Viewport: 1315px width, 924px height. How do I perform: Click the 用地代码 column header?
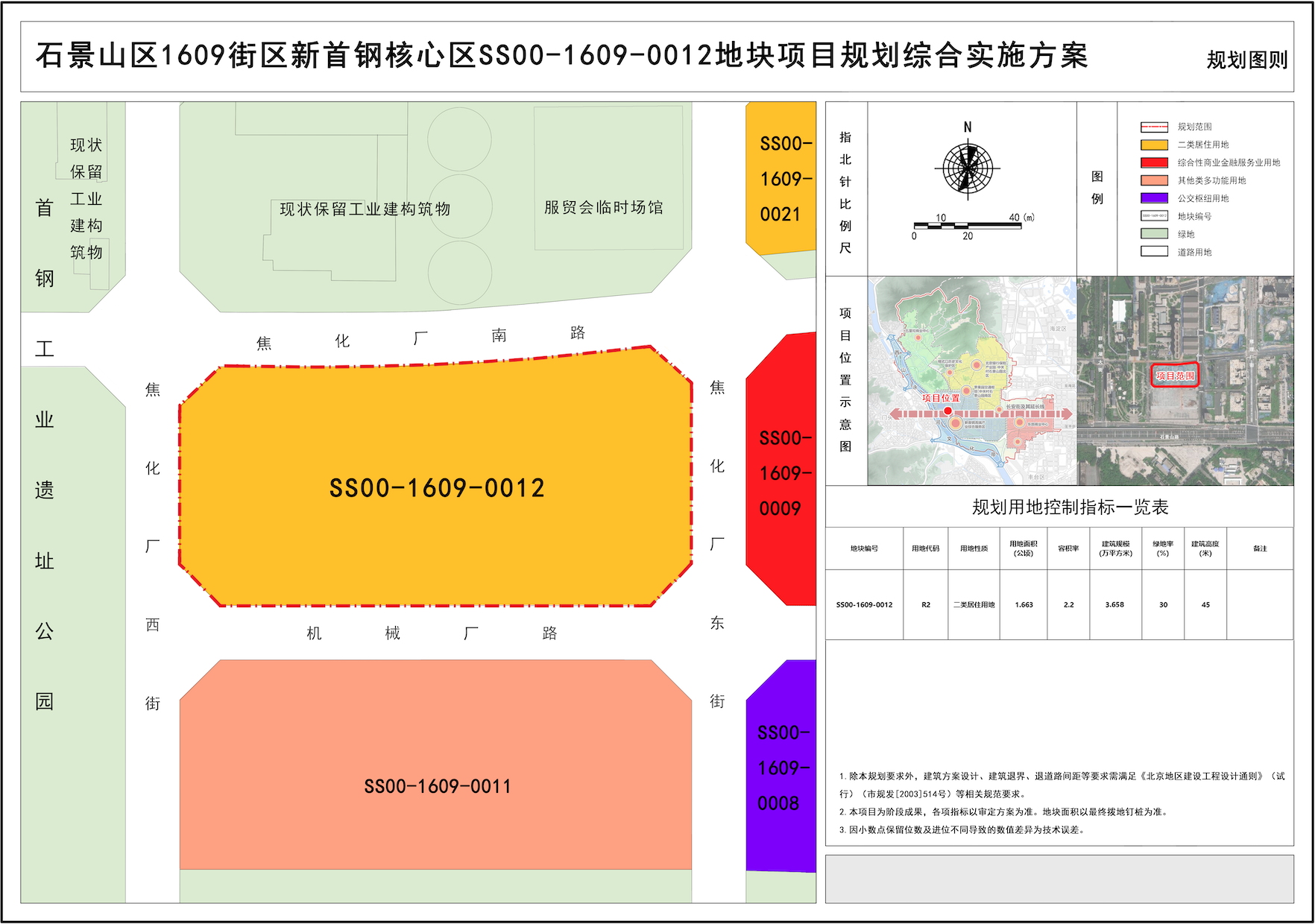click(925, 548)
